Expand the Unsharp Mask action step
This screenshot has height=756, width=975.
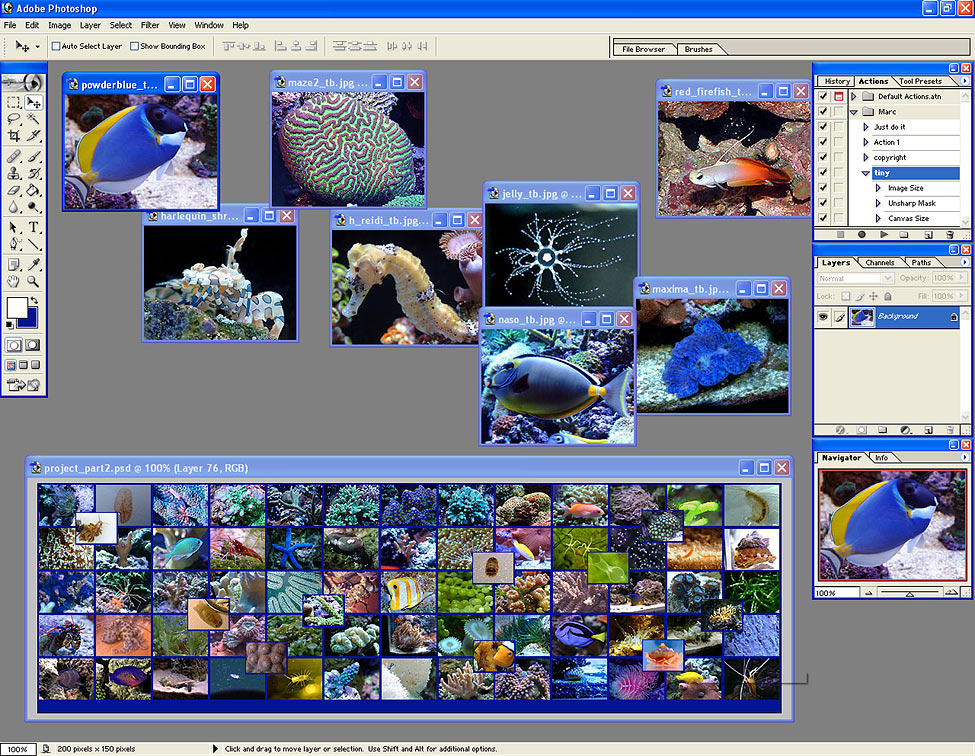tap(877, 203)
